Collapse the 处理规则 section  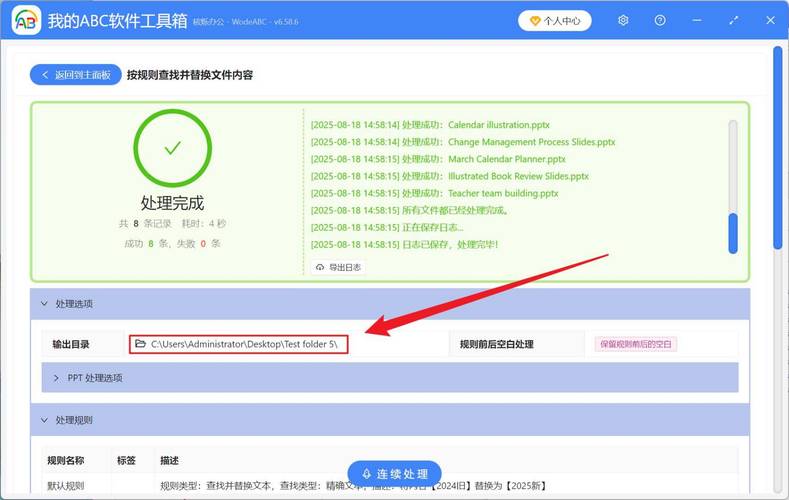390,420
